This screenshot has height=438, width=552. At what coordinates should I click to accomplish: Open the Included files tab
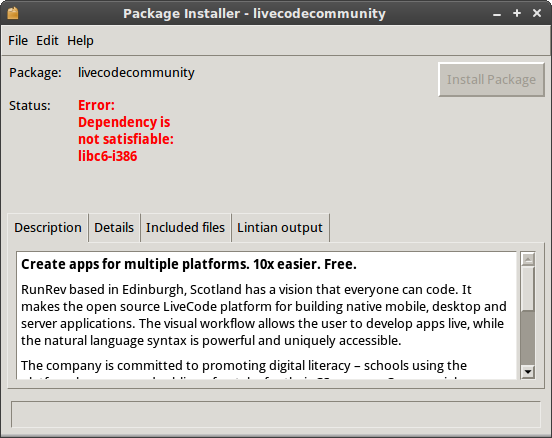[x=186, y=227]
